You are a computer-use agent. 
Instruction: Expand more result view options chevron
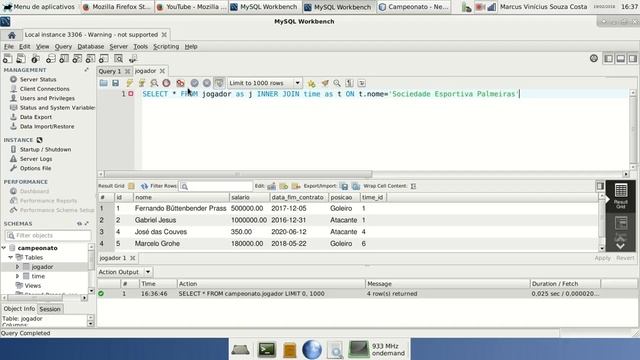point(620,246)
